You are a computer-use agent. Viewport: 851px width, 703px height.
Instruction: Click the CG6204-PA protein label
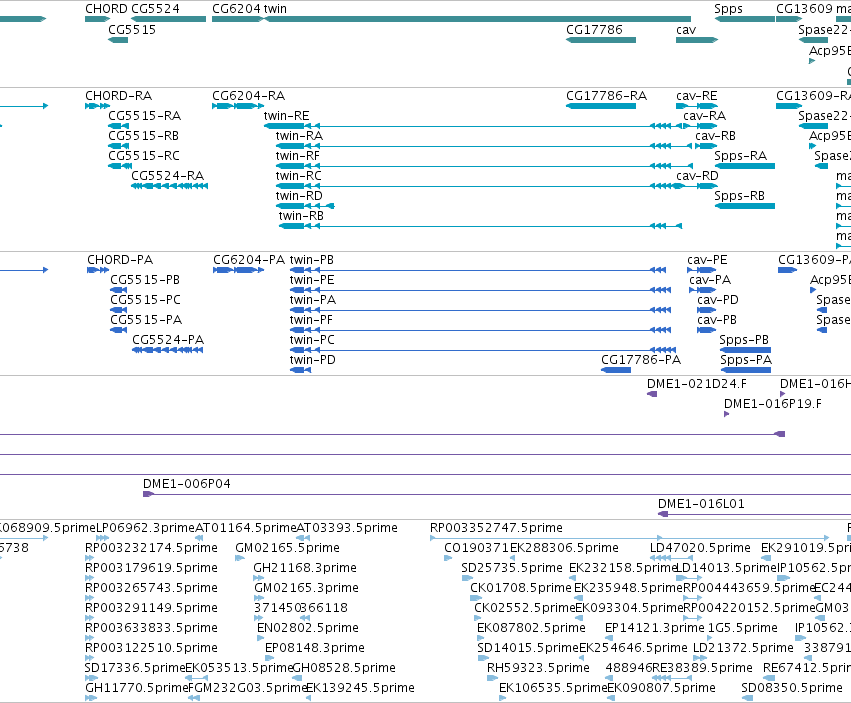249,260
